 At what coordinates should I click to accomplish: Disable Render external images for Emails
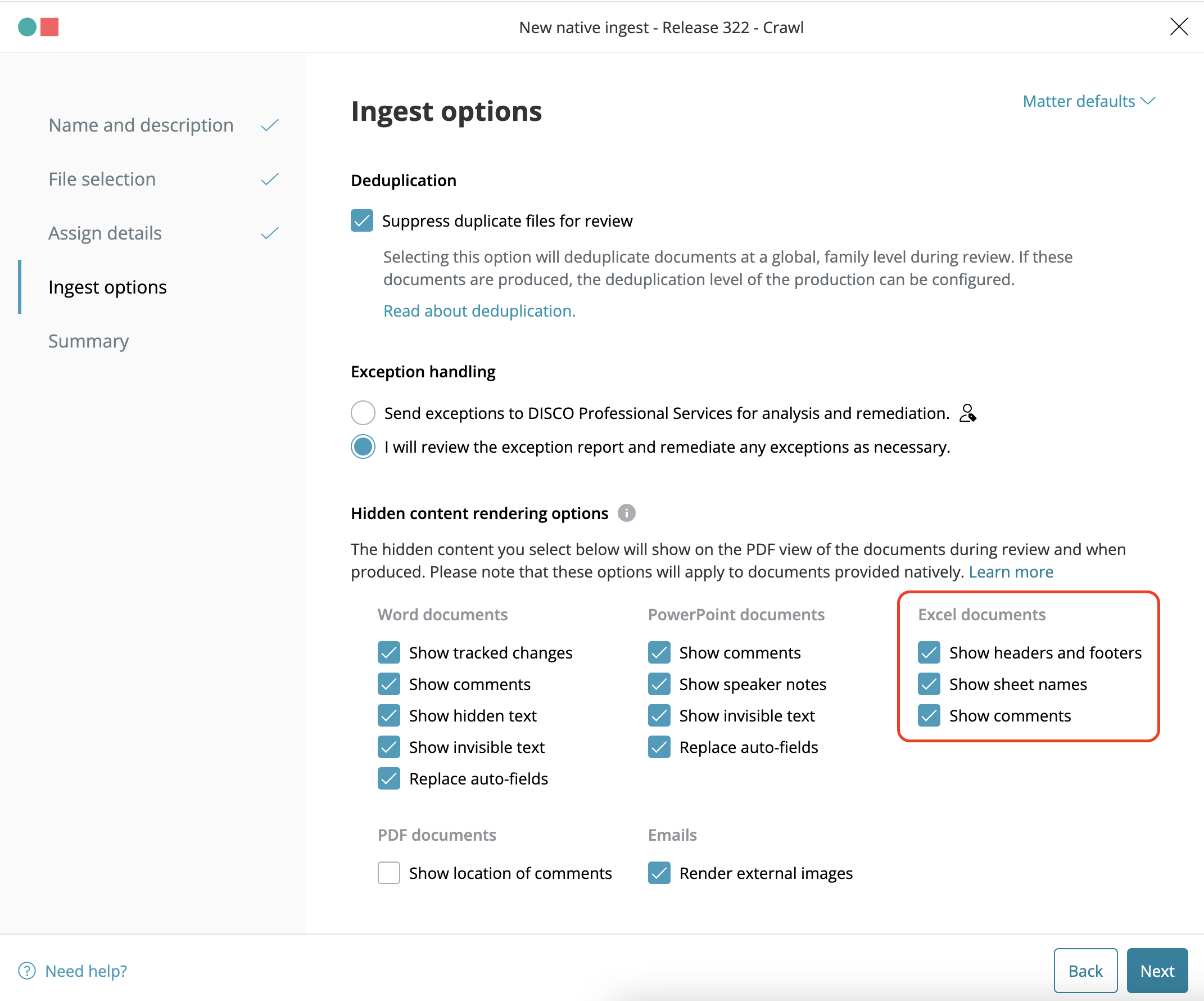tap(659, 873)
